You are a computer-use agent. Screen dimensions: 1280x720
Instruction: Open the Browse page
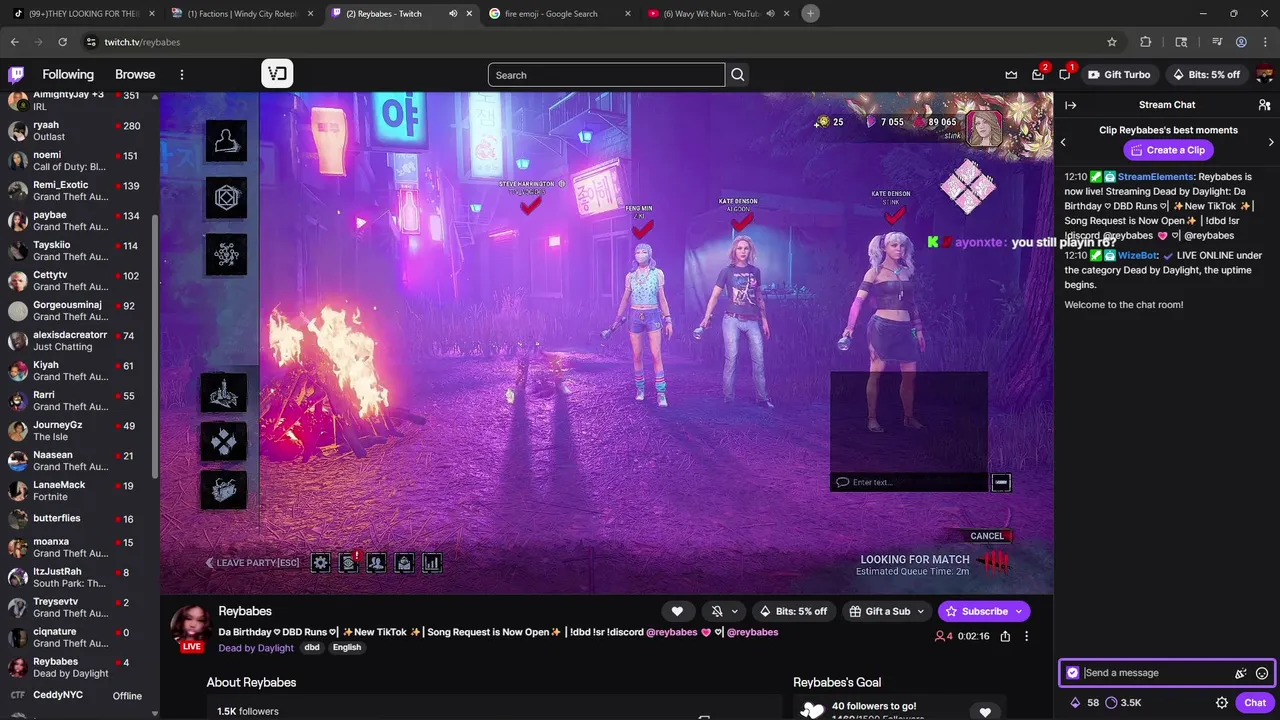coord(135,75)
